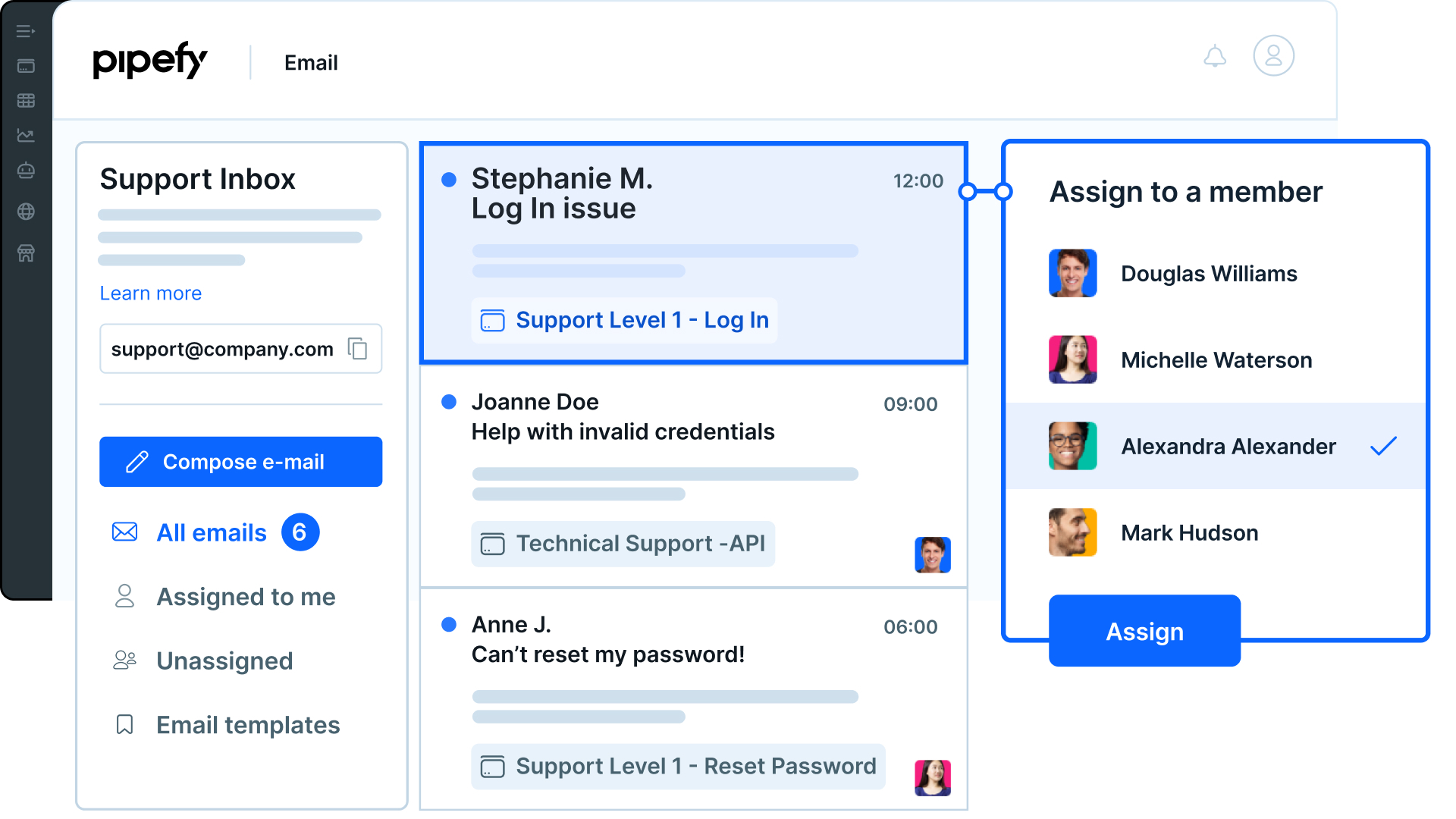Show Unassigned emails

[x=224, y=661]
